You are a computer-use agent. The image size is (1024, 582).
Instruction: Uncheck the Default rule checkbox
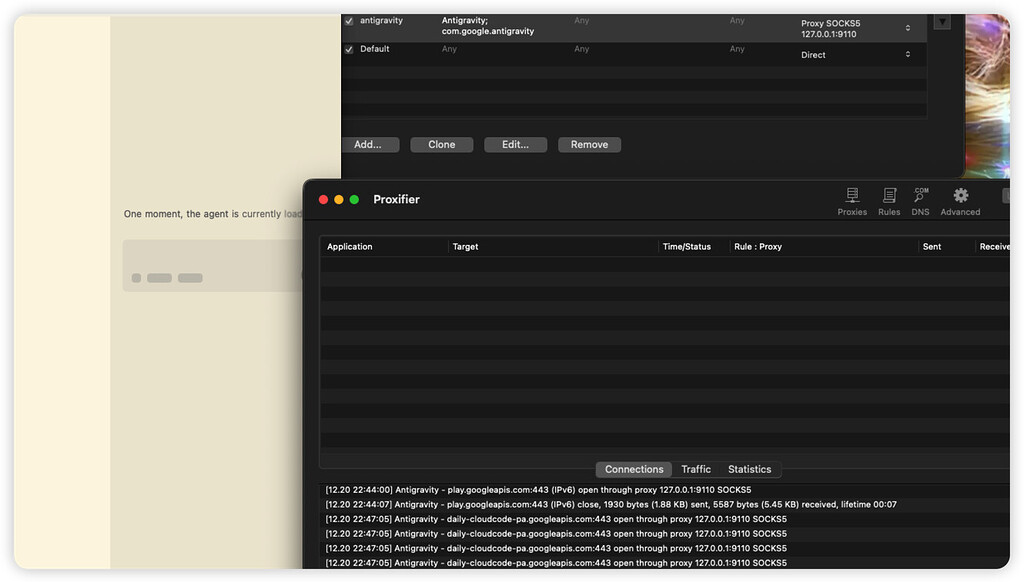(349, 50)
